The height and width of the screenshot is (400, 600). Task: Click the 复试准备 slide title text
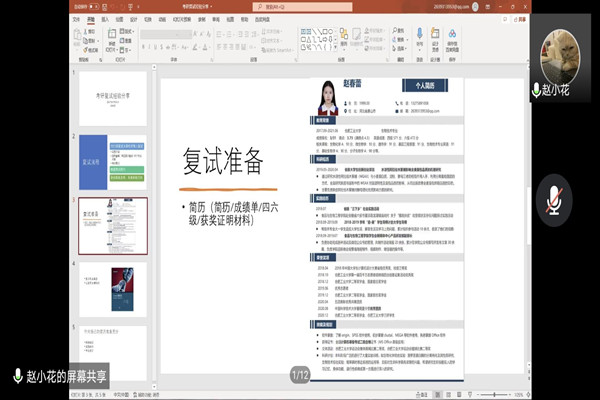[222, 161]
